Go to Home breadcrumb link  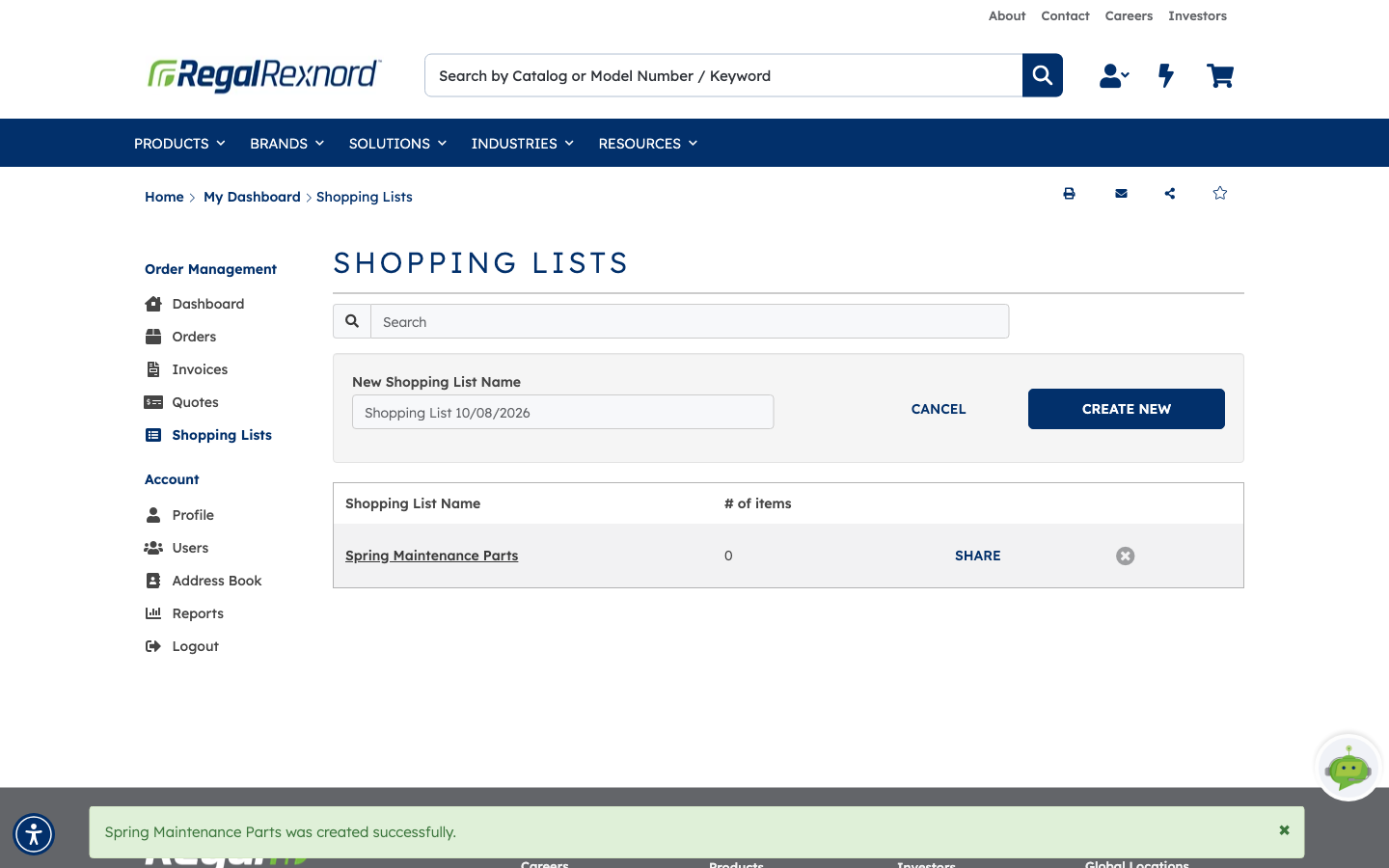(x=164, y=197)
